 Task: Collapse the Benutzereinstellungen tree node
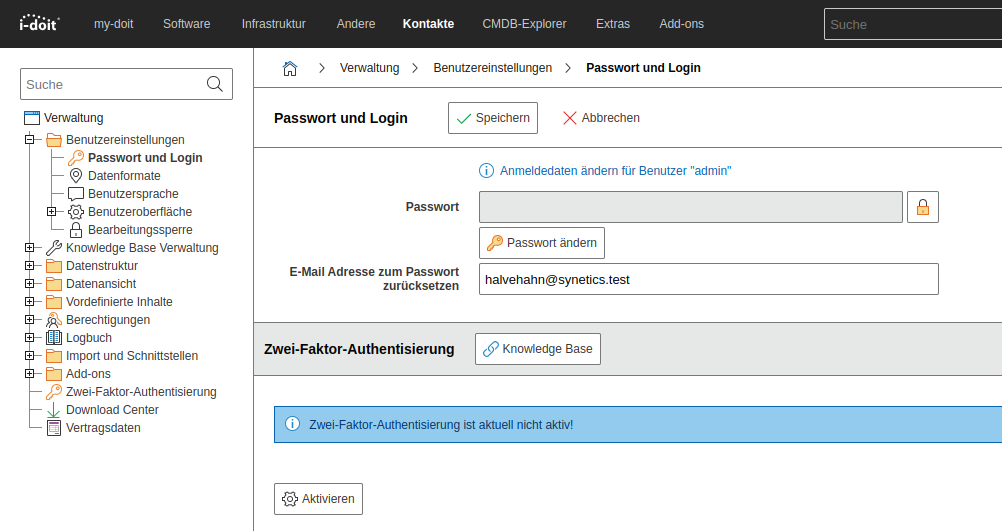click(x=30, y=140)
